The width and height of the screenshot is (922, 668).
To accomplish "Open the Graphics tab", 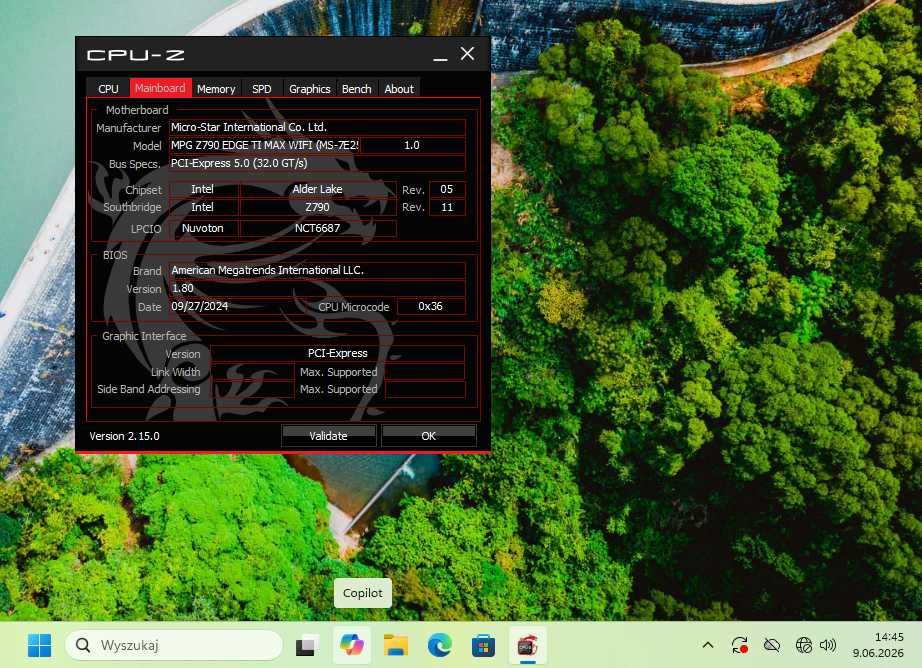I will click(309, 89).
